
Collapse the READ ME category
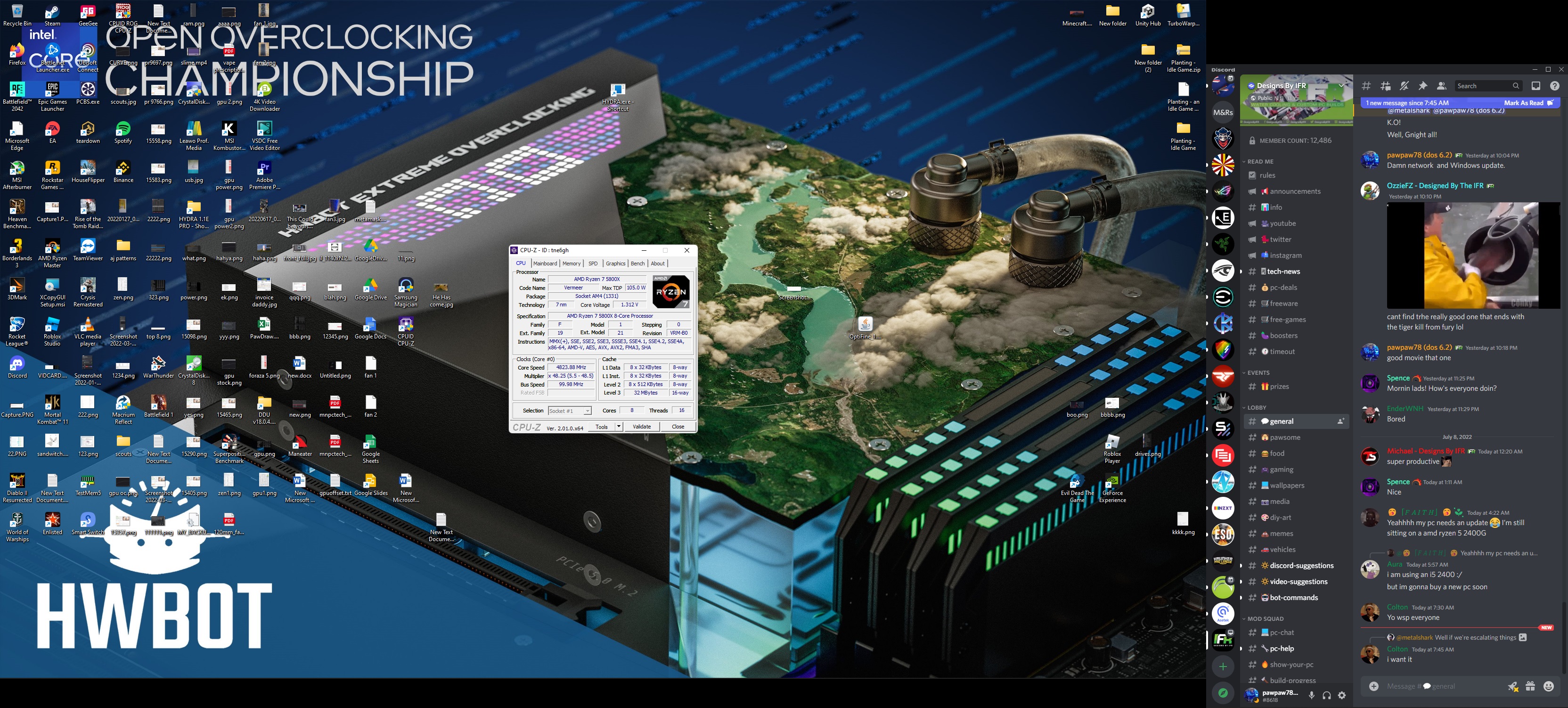tap(1260, 161)
